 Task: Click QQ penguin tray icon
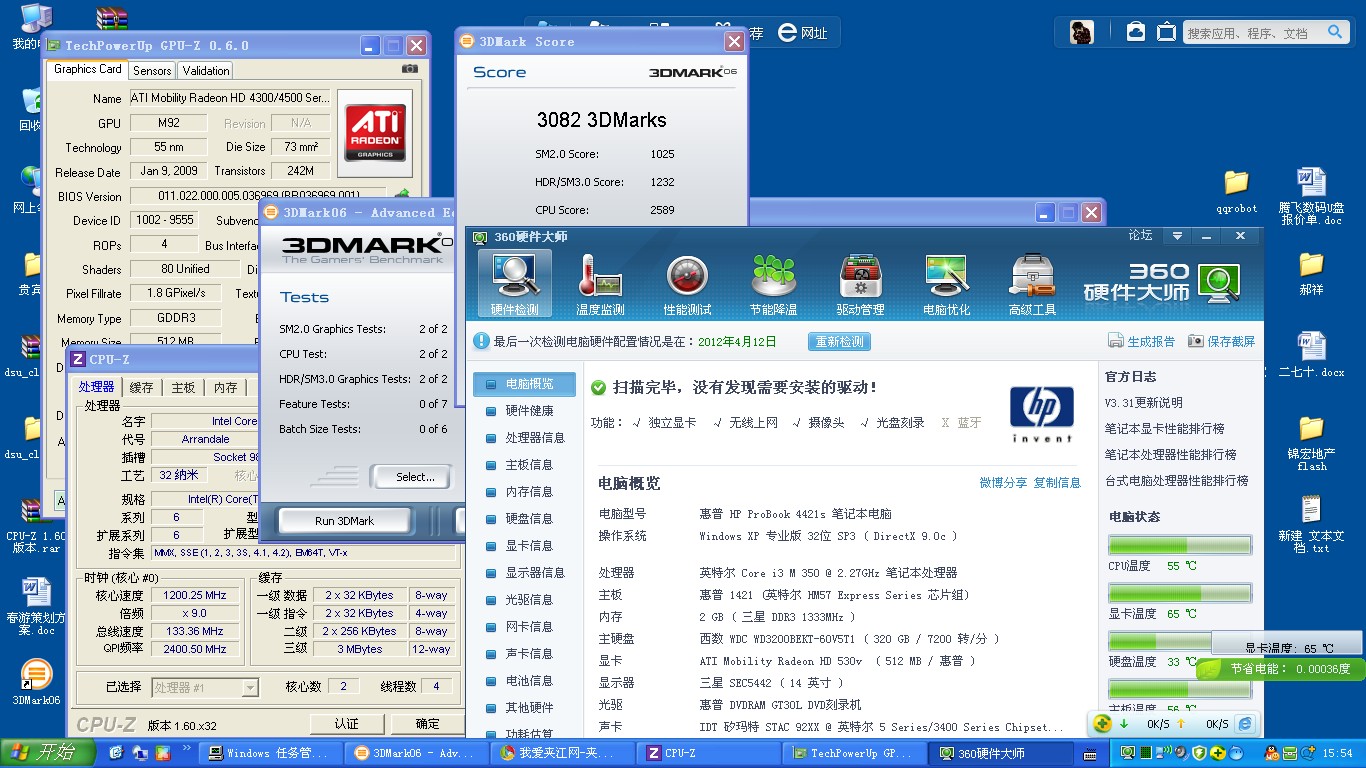tap(1271, 753)
